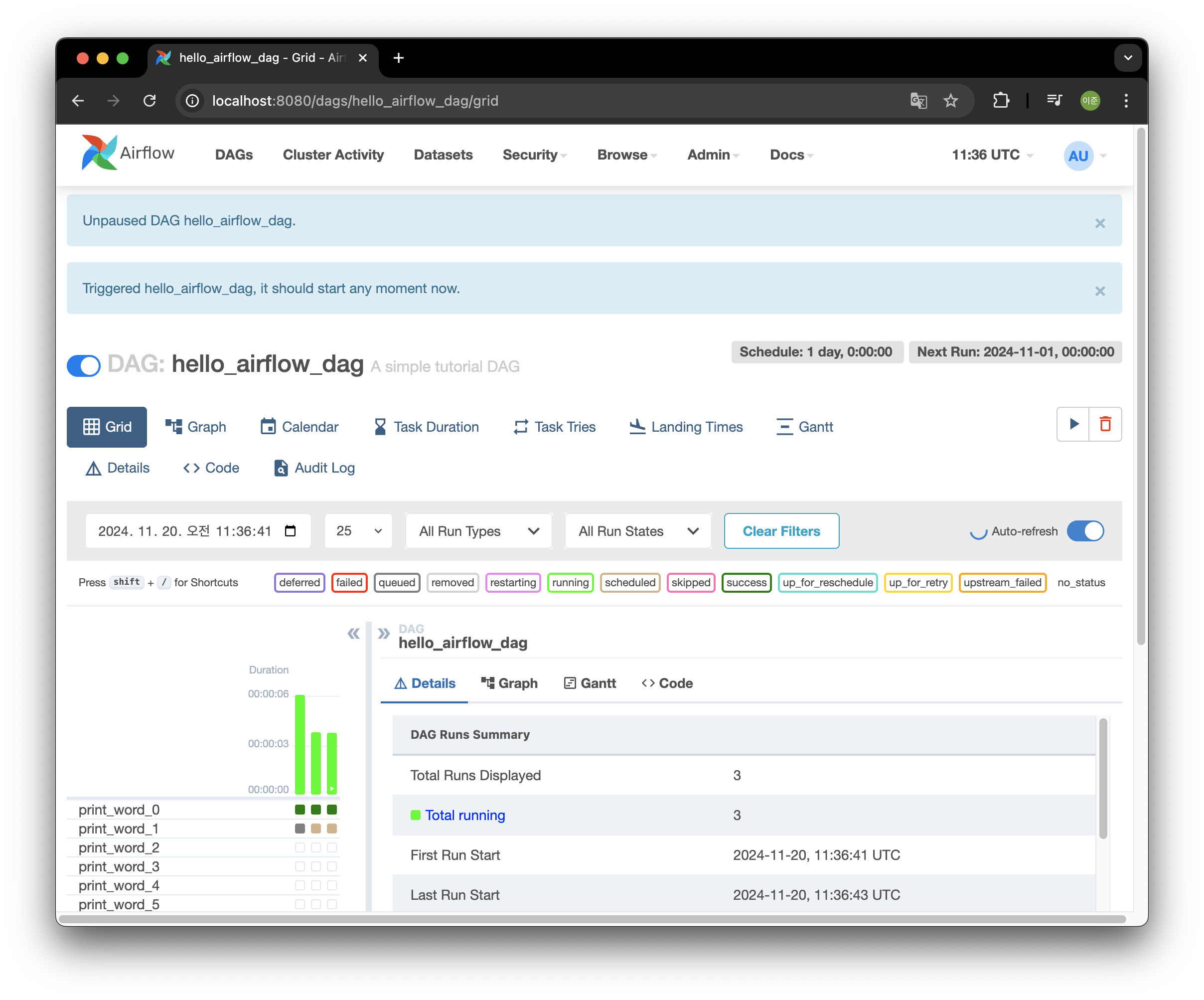The height and width of the screenshot is (1000, 1204).
Task: Switch to the Gantt tab in details panel
Action: 590,683
